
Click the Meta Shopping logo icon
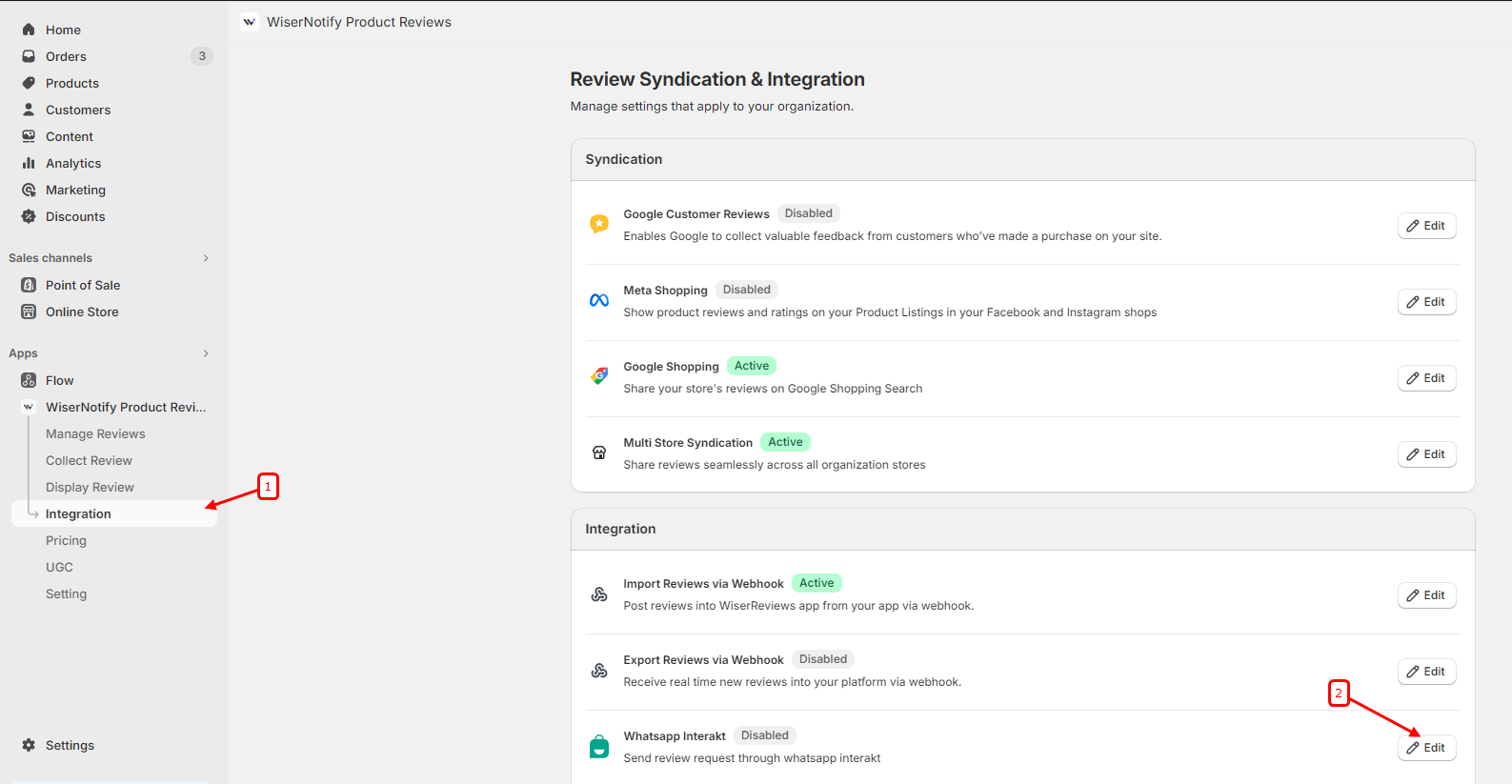coord(599,300)
